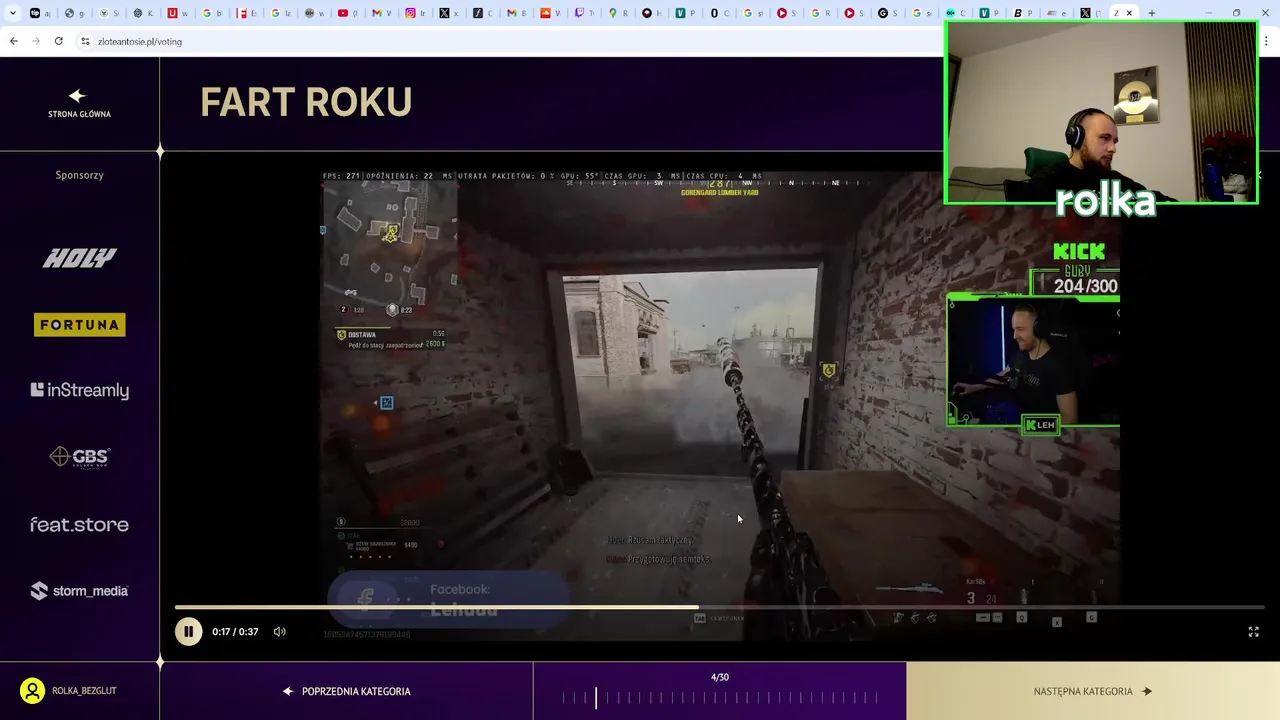This screenshot has height=720, width=1280.
Task: Open the tab search dropdown
Action: coord(12,13)
